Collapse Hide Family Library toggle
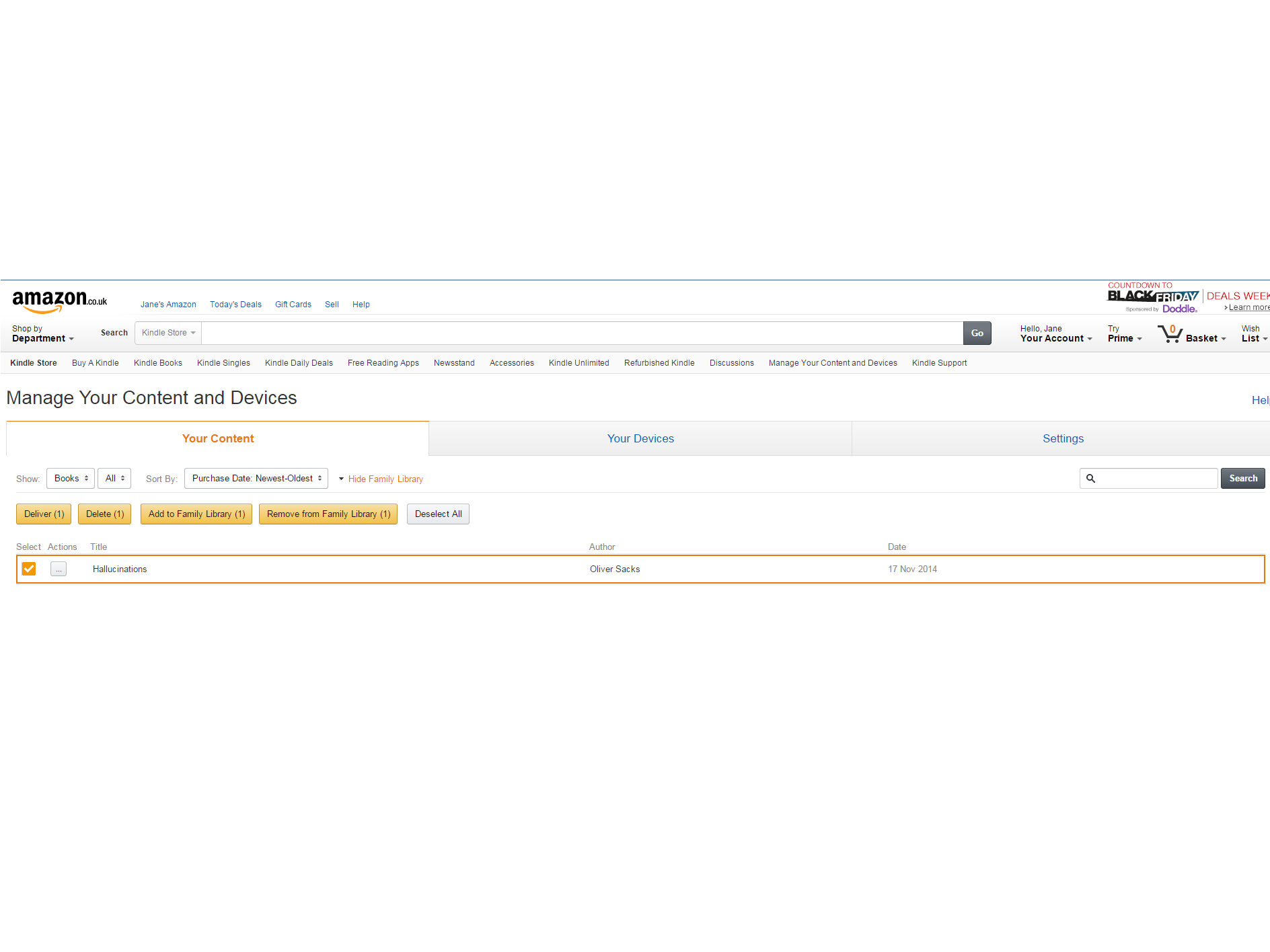1270x952 pixels. (381, 479)
